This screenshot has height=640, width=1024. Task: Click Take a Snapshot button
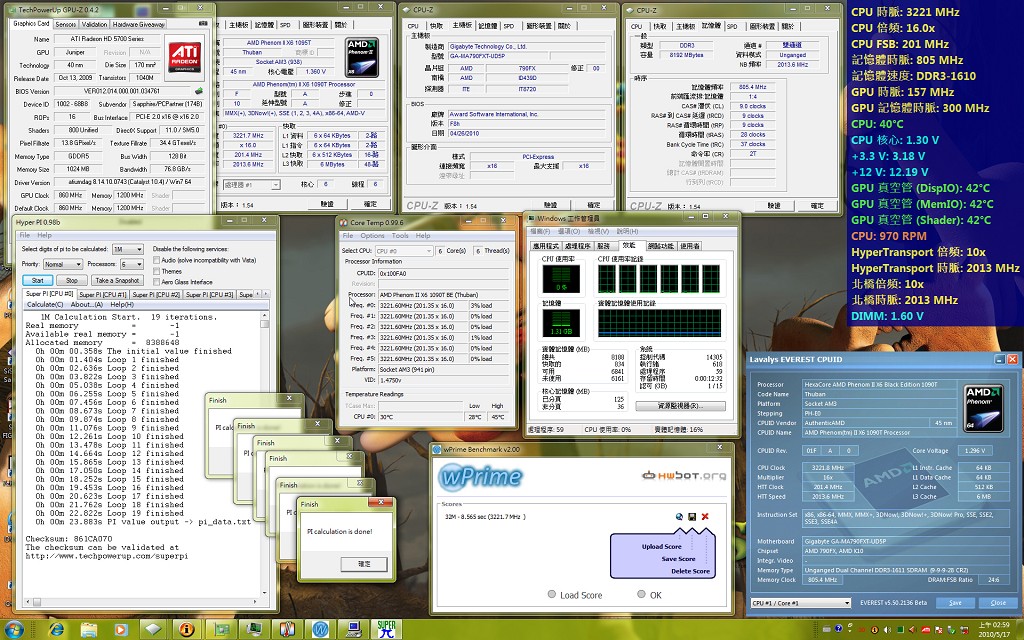point(117,280)
